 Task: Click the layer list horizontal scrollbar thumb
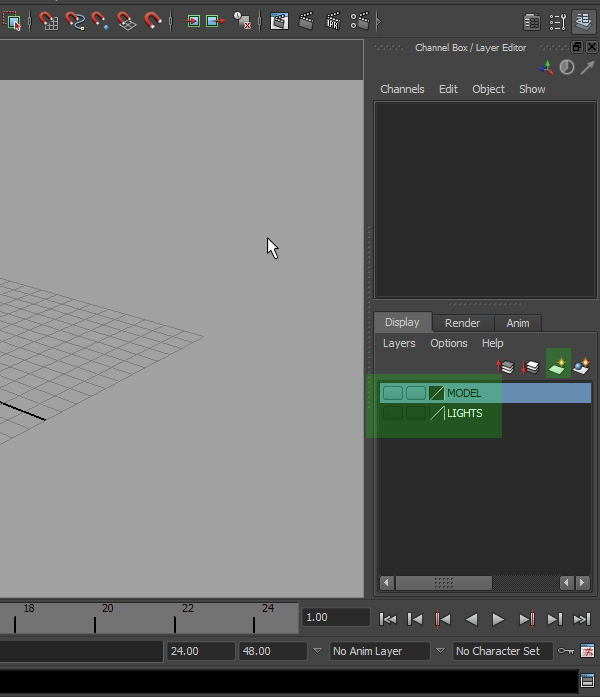tap(444, 582)
